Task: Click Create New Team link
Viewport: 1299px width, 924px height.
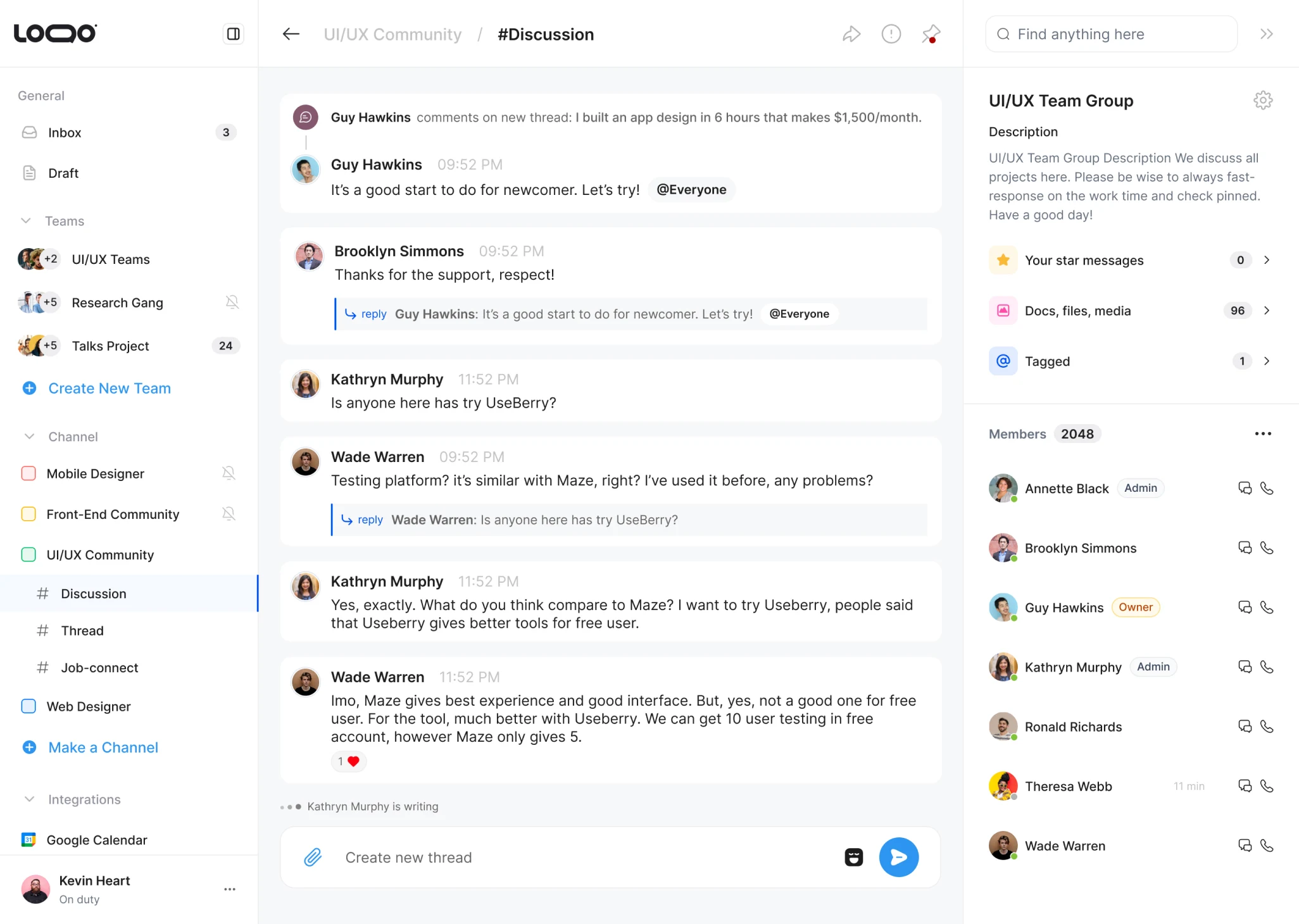Action: click(110, 389)
